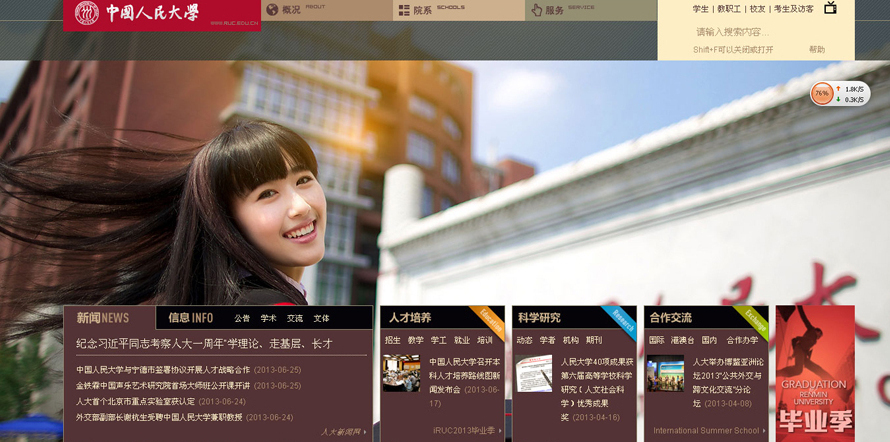This screenshot has height=442, width=890.
Task: Click the 毕业季 graduation banner image
Action: click(814, 373)
